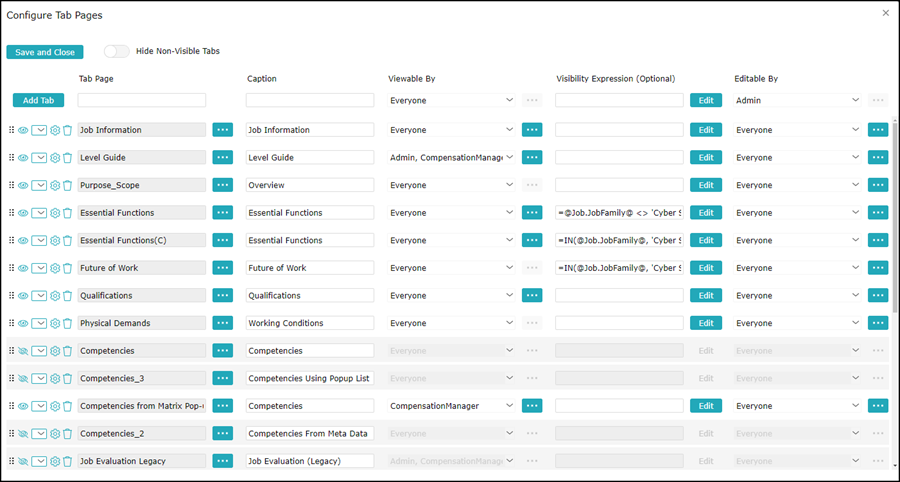
Task: Click Viewable By ellipsis for Level Guide row
Action: [x=532, y=157]
